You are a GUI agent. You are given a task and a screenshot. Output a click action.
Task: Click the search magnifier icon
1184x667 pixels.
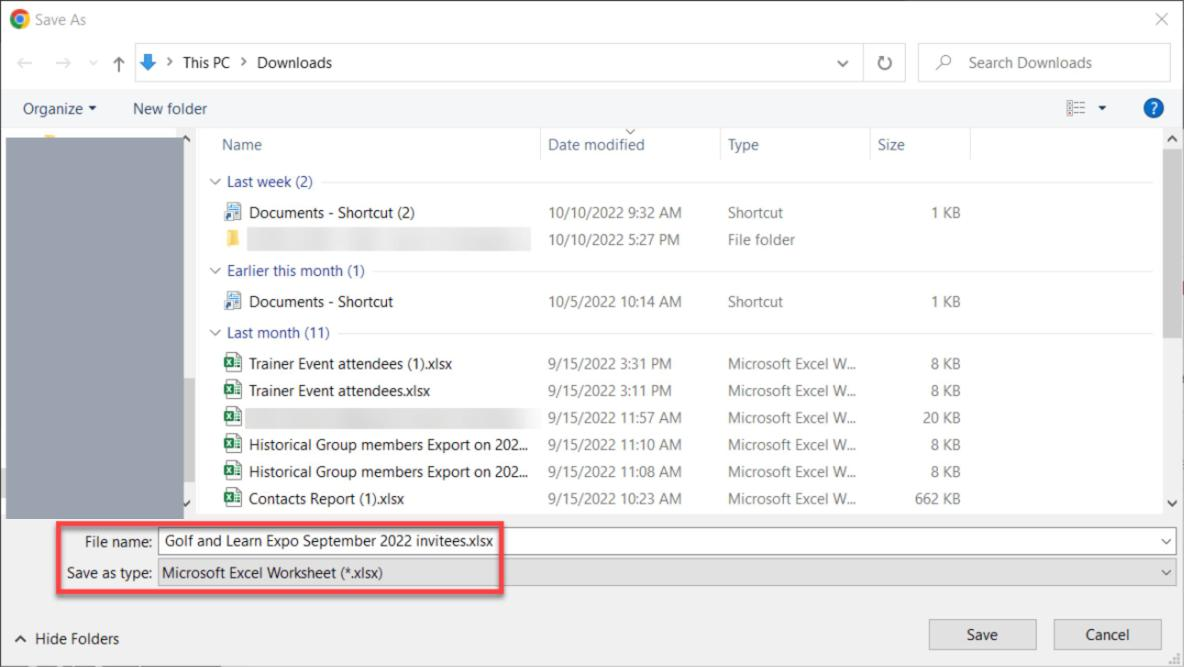tap(943, 63)
